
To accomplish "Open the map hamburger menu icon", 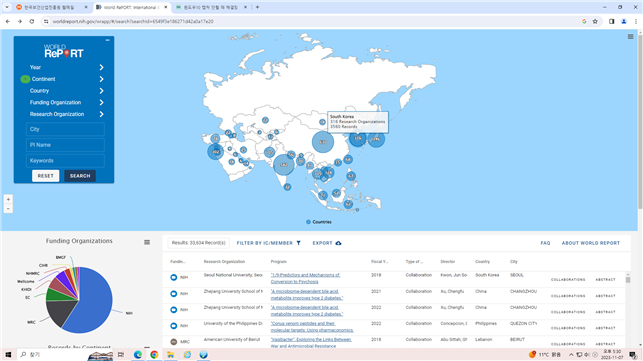I will pos(630,37).
